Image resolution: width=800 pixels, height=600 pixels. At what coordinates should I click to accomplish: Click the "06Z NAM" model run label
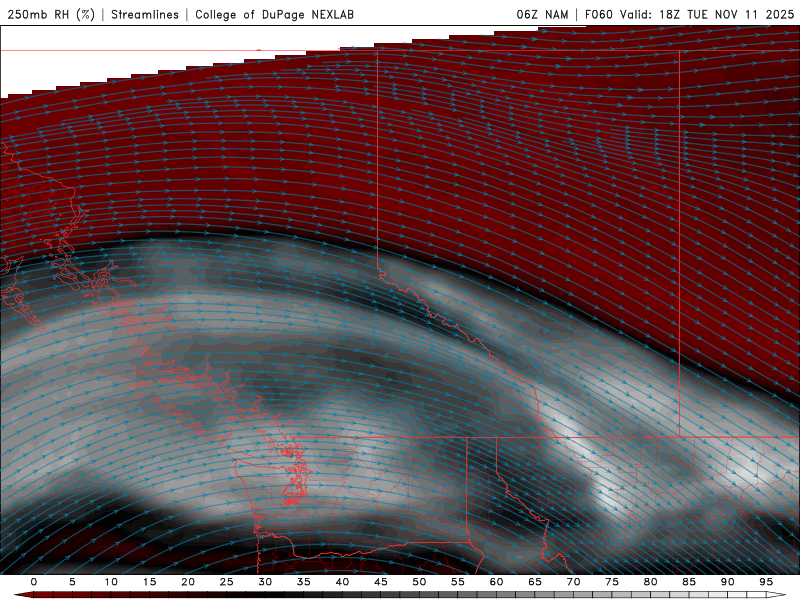point(542,14)
